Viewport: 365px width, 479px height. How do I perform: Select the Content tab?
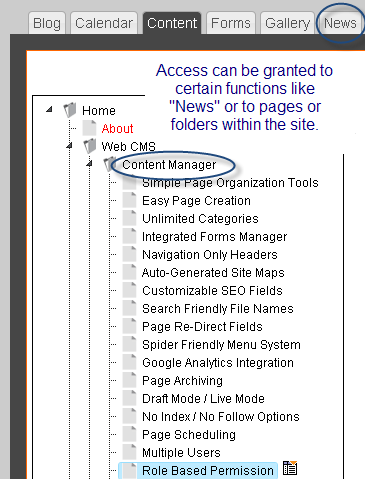(172, 23)
